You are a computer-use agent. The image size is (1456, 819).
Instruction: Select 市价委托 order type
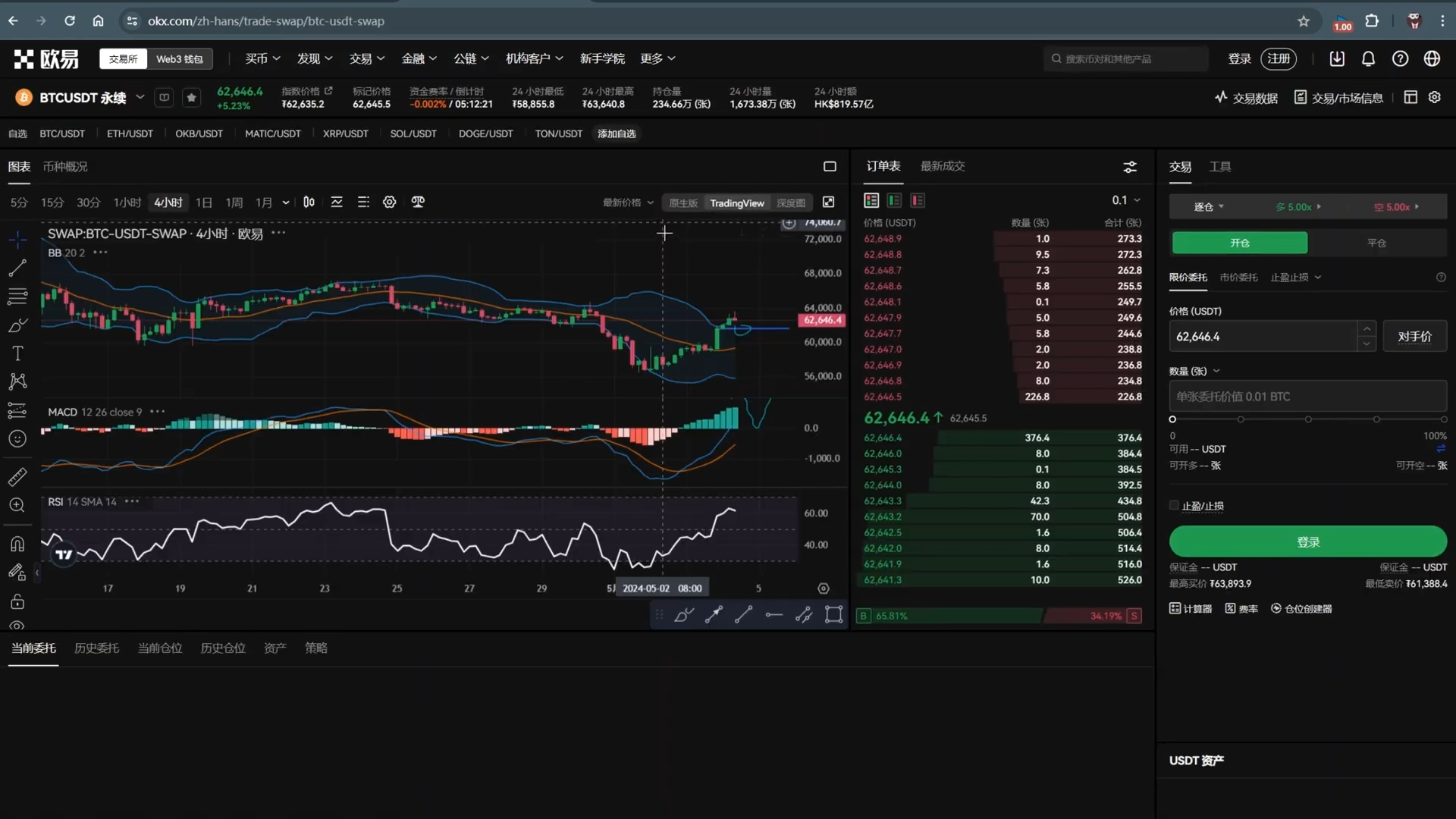pos(1238,277)
